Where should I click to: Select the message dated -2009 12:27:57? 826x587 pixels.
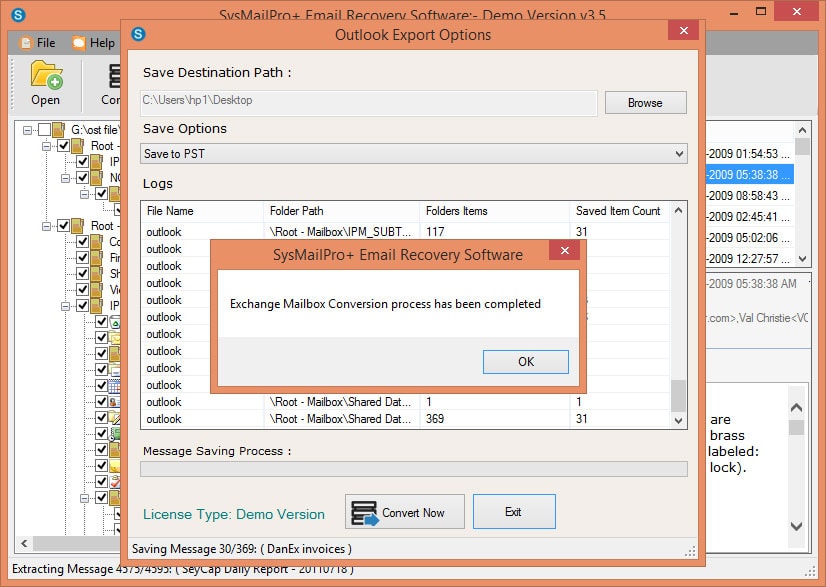pyautogui.click(x=749, y=259)
